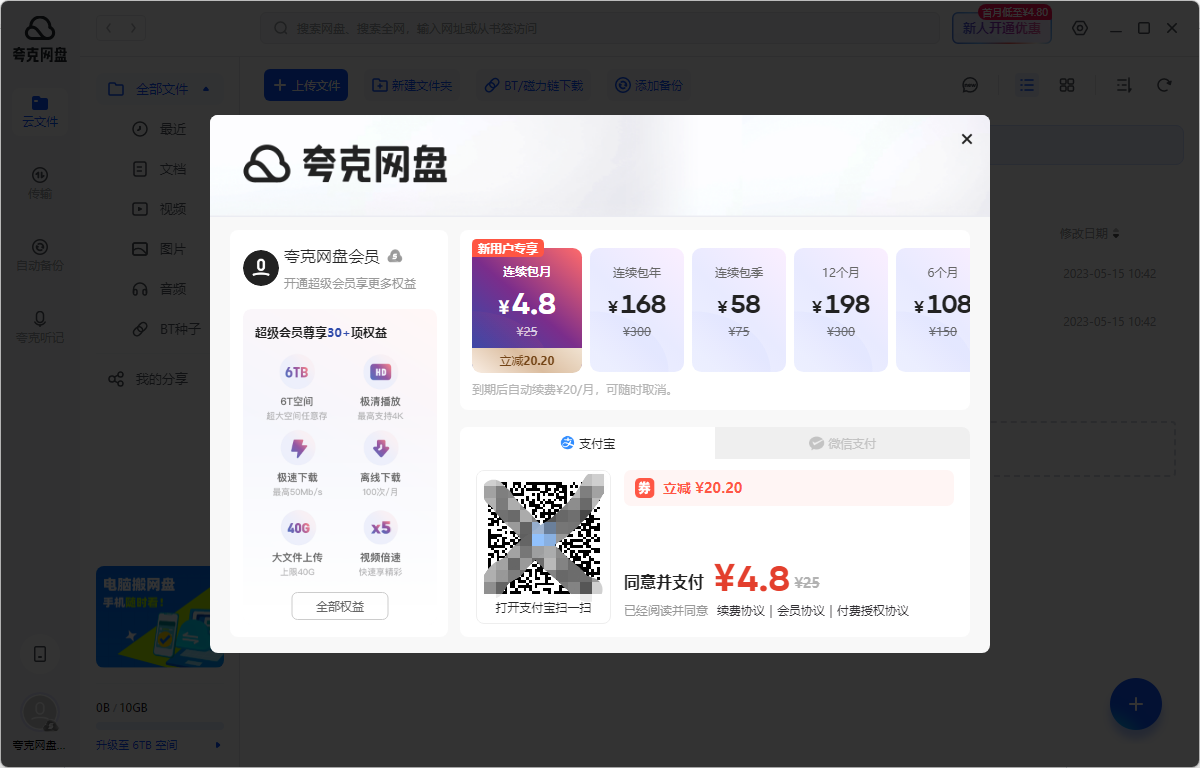Open settings hexagon icon in title bar
Viewport: 1200px width, 768px height.
[1080, 28]
